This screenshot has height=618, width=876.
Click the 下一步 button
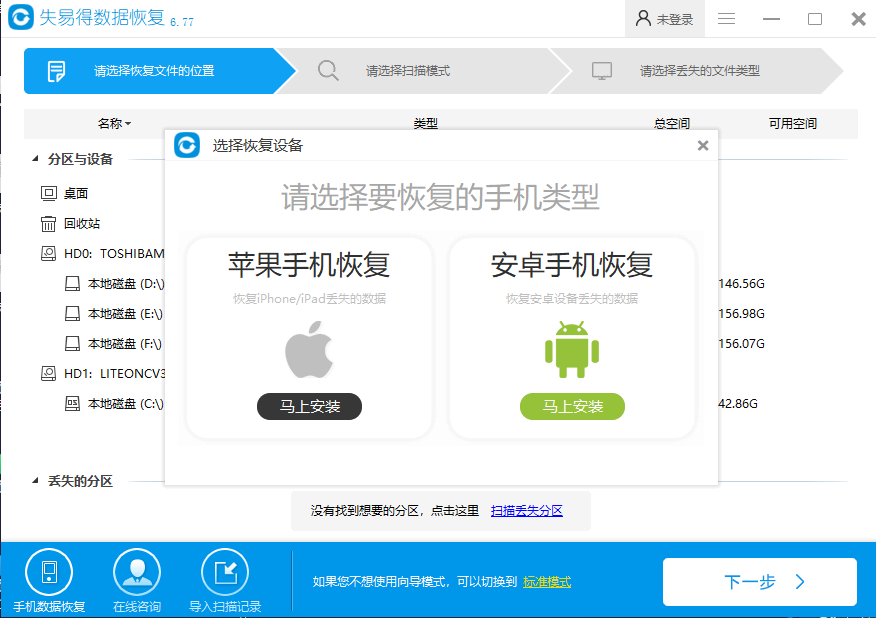point(760,582)
